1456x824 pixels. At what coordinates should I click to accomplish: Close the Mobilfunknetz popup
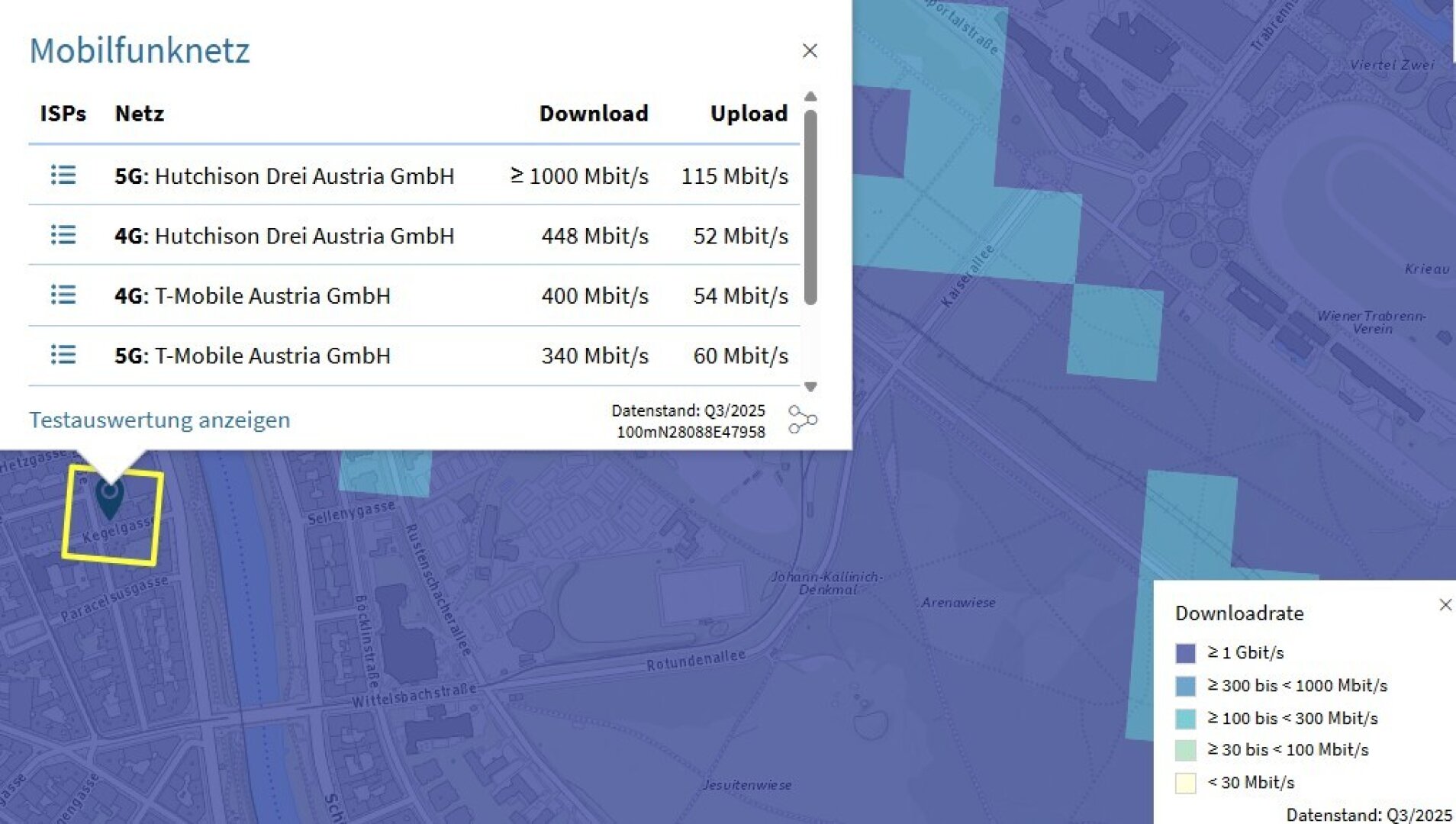click(810, 50)
